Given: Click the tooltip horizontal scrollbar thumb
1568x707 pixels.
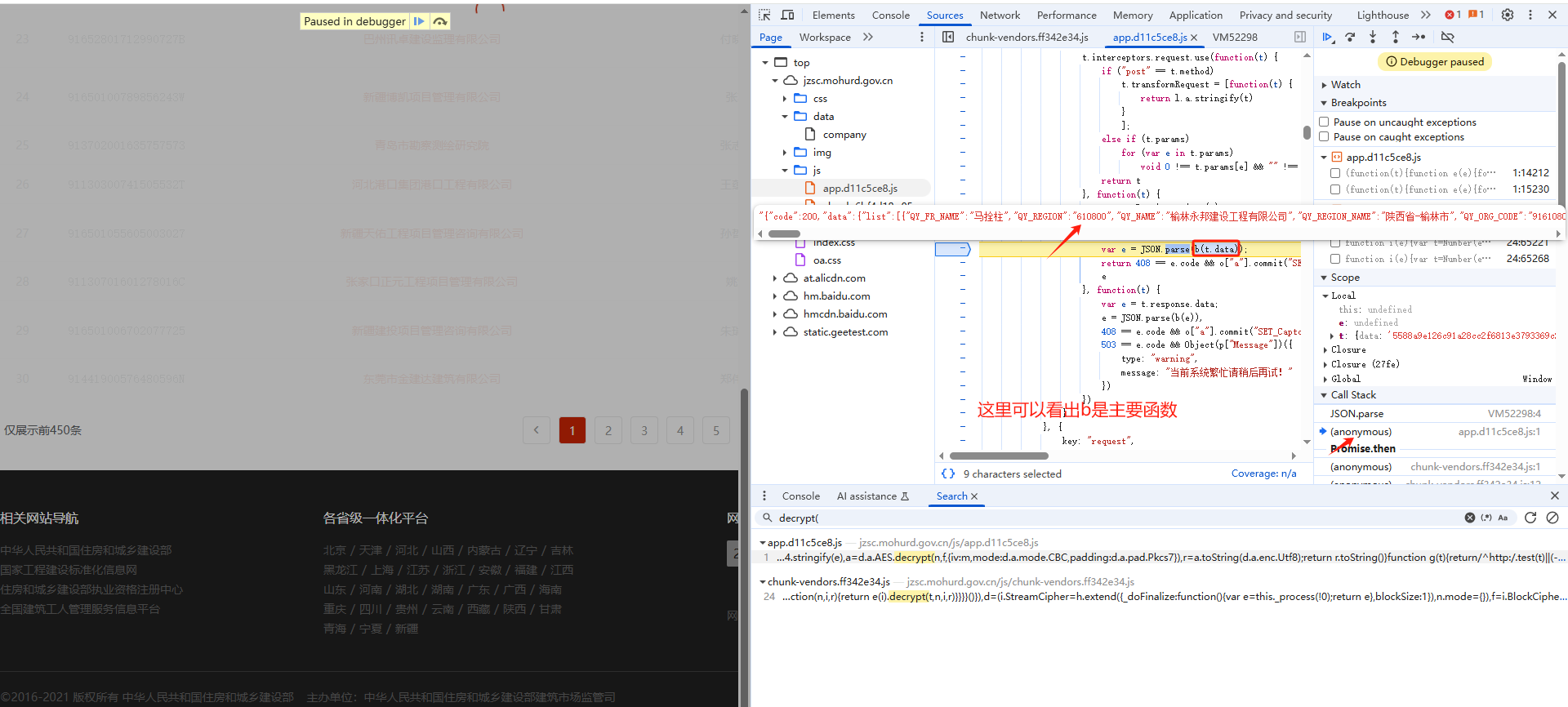Looking at the screenshot, I should pos(784,233).
